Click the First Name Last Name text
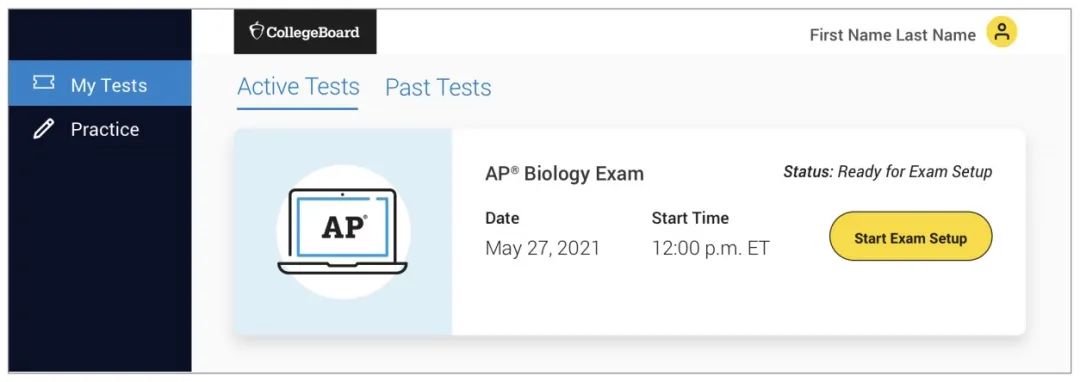This screenshot has height=382, width=1080. (x=893, y=34)
